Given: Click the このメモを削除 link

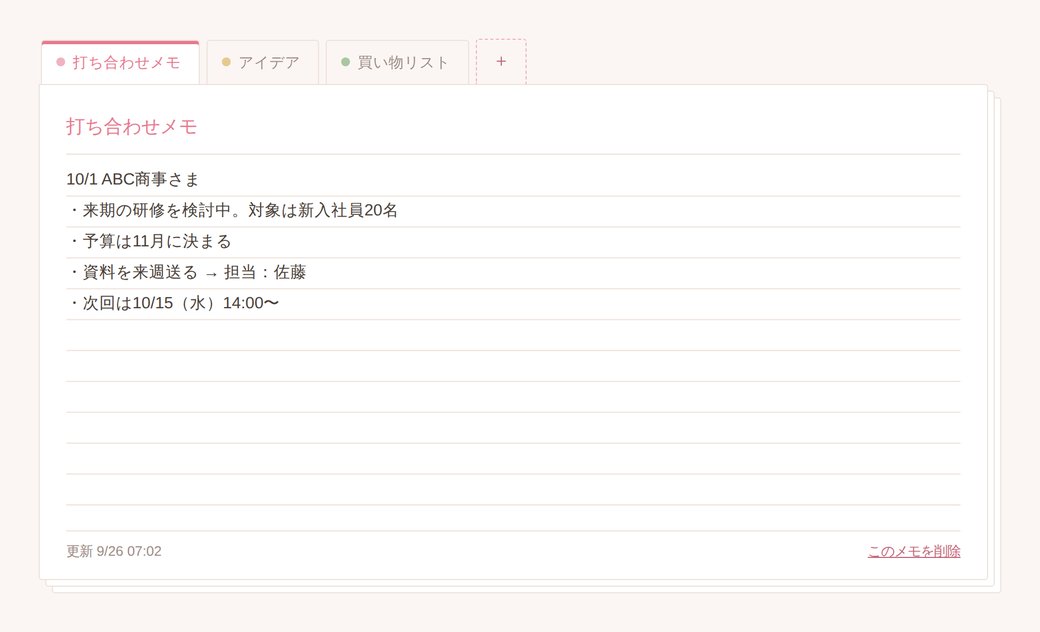Looking at the screenshot, I should (x=914, y=551).
